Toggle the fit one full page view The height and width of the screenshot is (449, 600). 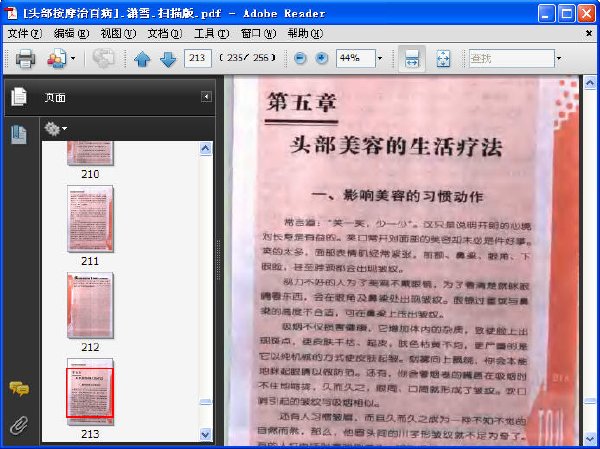443,59
